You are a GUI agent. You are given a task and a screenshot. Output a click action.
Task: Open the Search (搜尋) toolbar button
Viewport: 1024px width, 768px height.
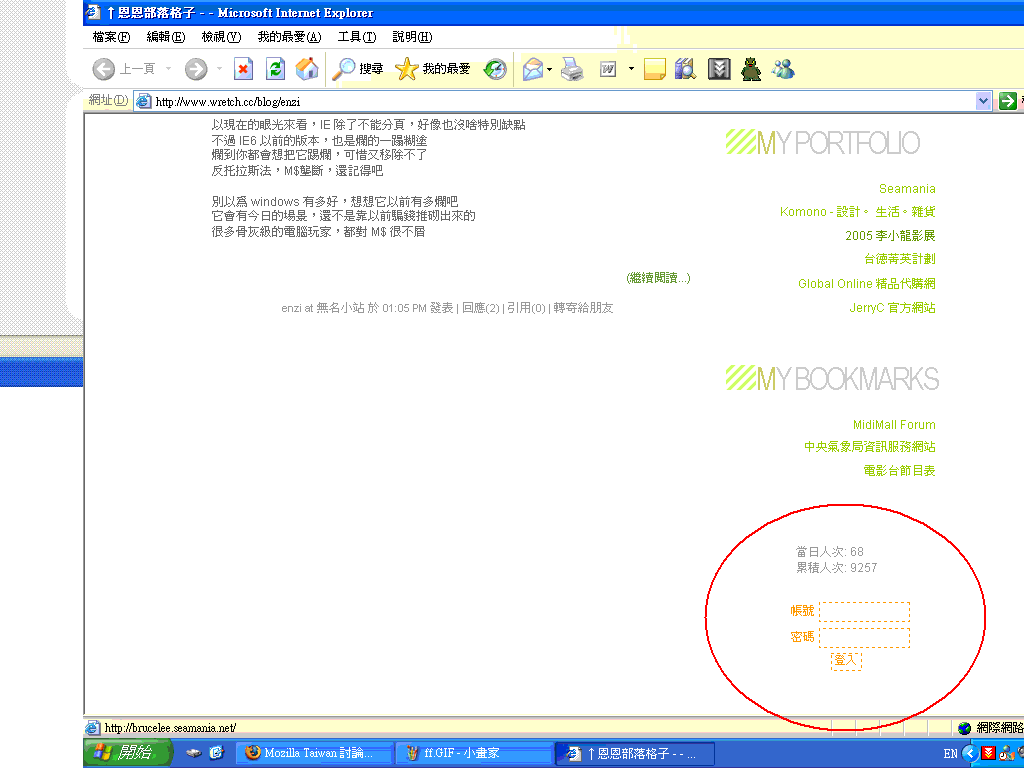(x=358, y=69)
